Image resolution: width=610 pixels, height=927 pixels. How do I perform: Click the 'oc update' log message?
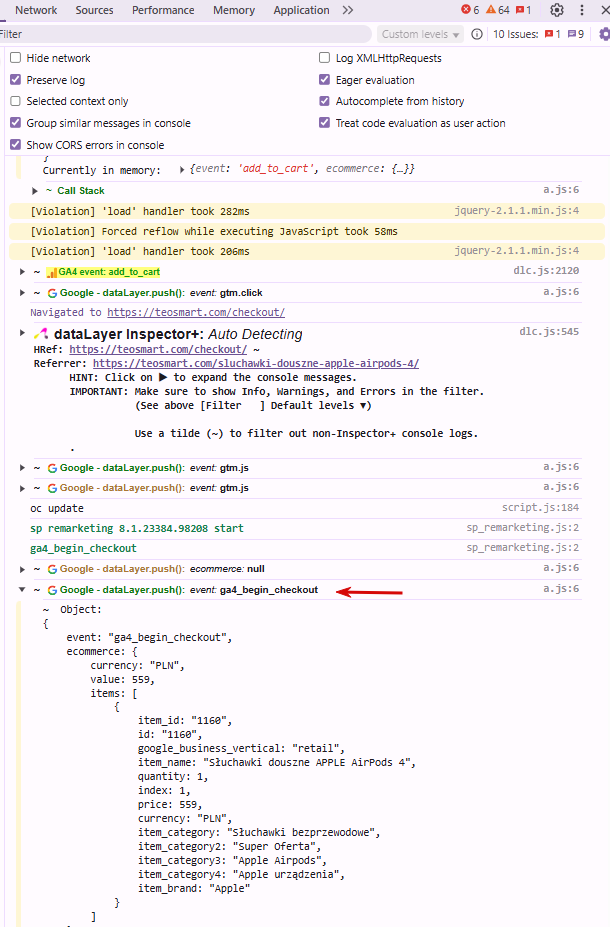click(57, 508)
